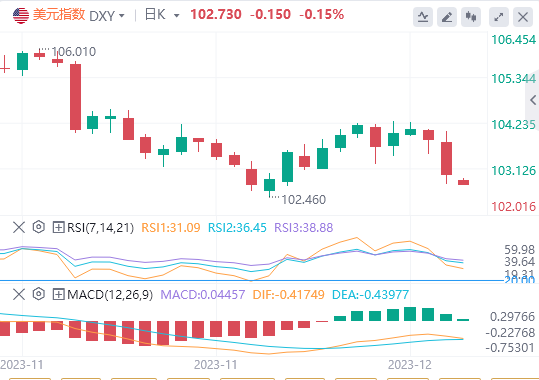The image size is (539, 380).
Task: Expand the RSI panel plus icon
Action: coord(58,227)
